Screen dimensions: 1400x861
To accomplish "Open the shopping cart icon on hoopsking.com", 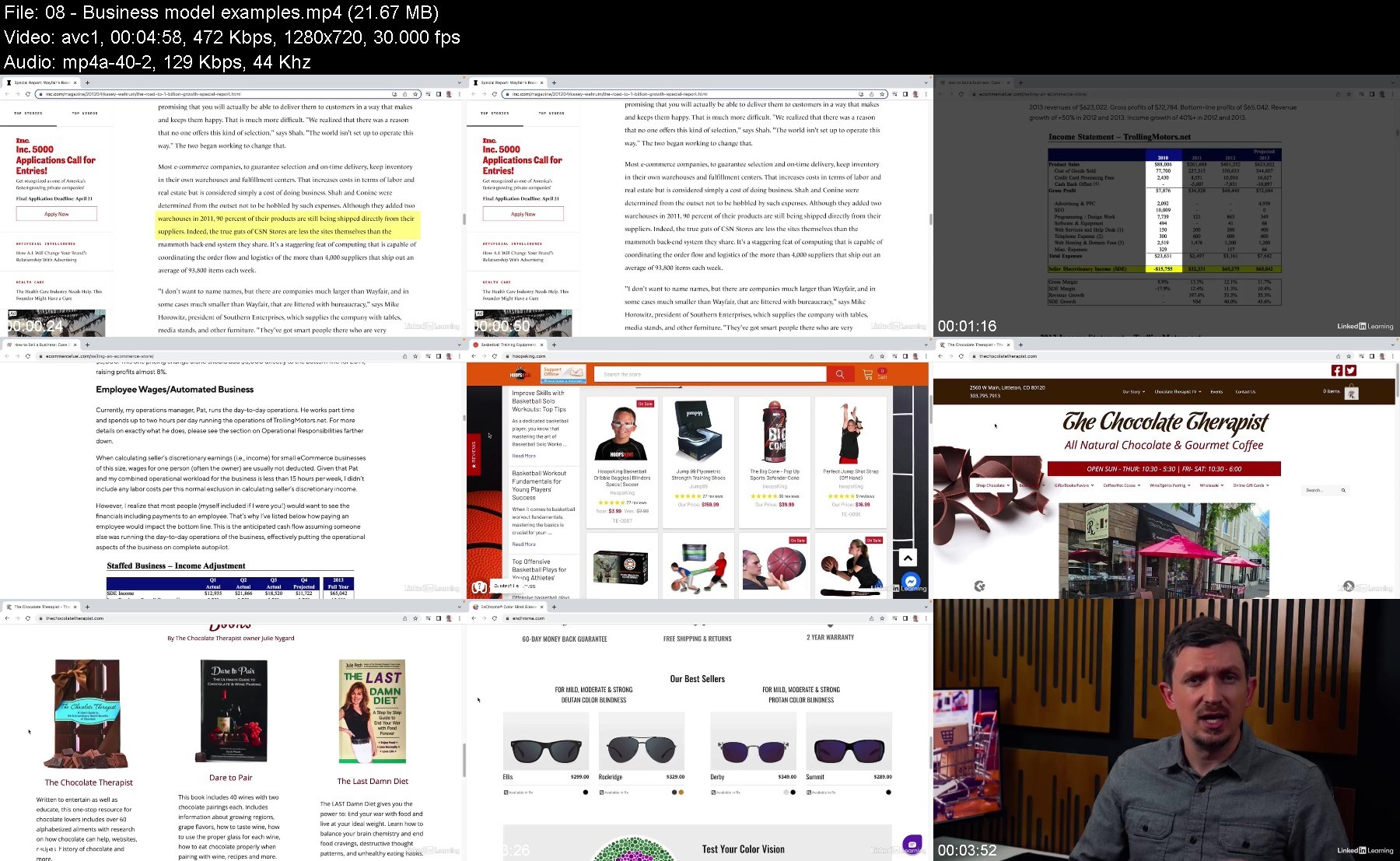I will pyautogui.click(x=868, y=374).
